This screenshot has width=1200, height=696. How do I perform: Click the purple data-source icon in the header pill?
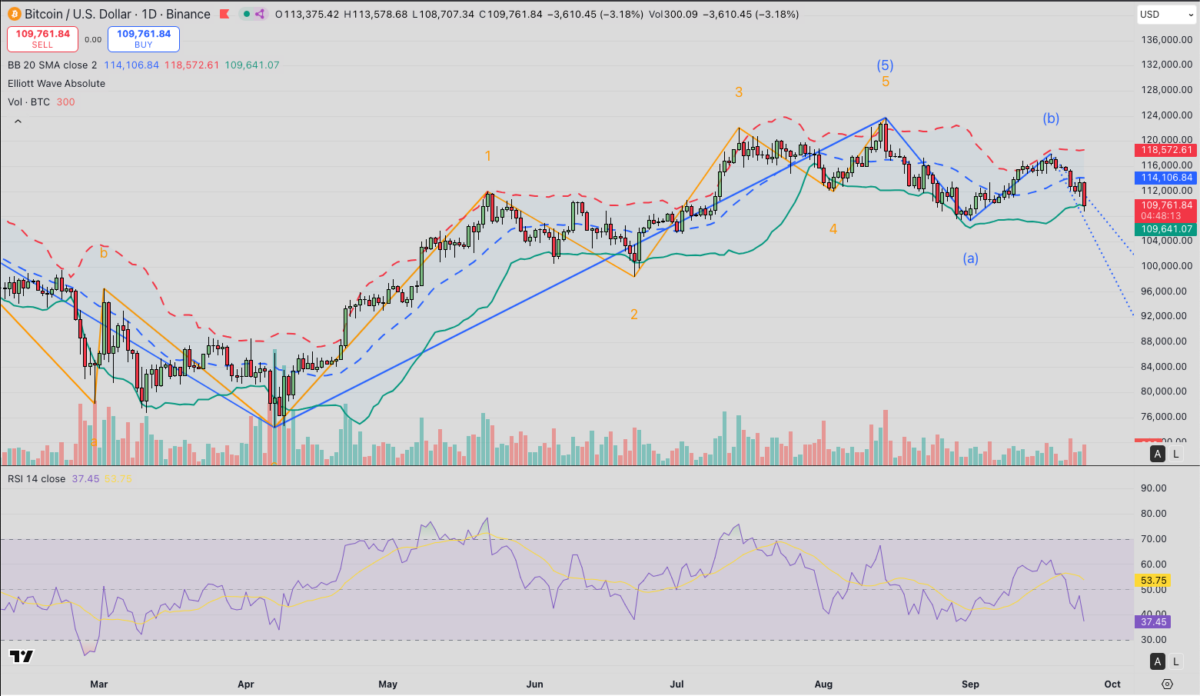[x=260, y=14]
